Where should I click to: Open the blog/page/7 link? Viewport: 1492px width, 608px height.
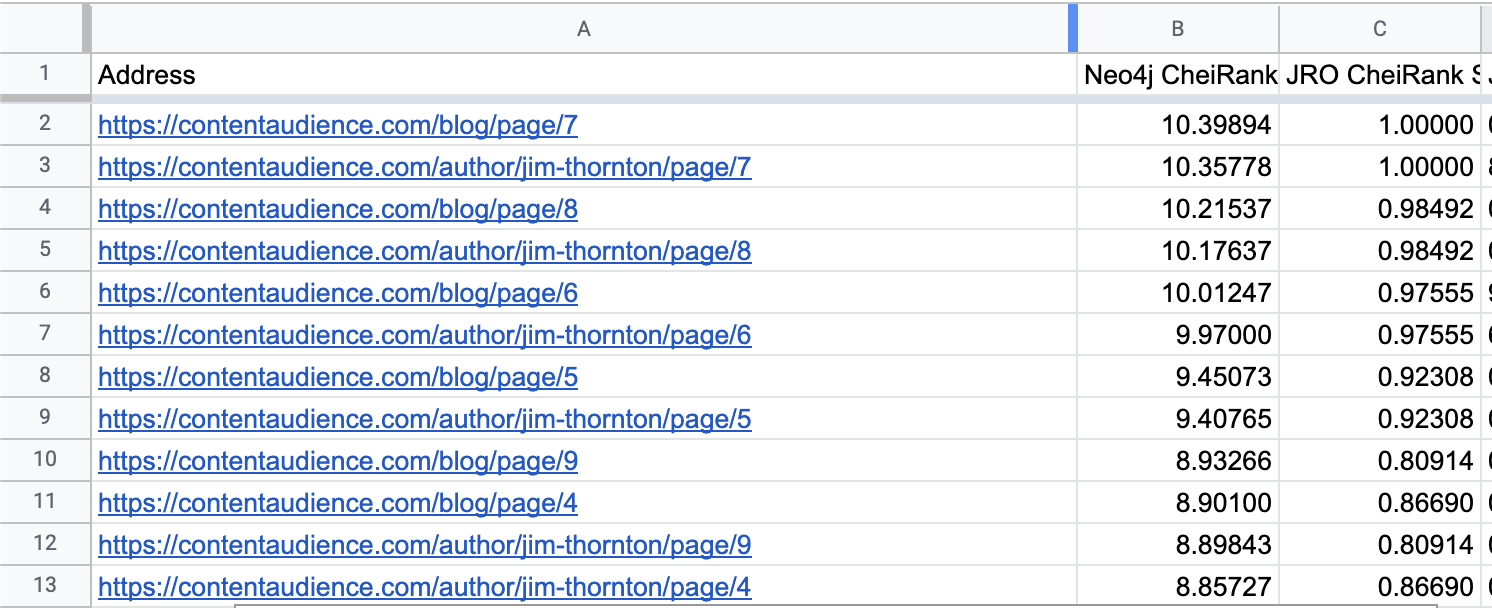point(338,126)
